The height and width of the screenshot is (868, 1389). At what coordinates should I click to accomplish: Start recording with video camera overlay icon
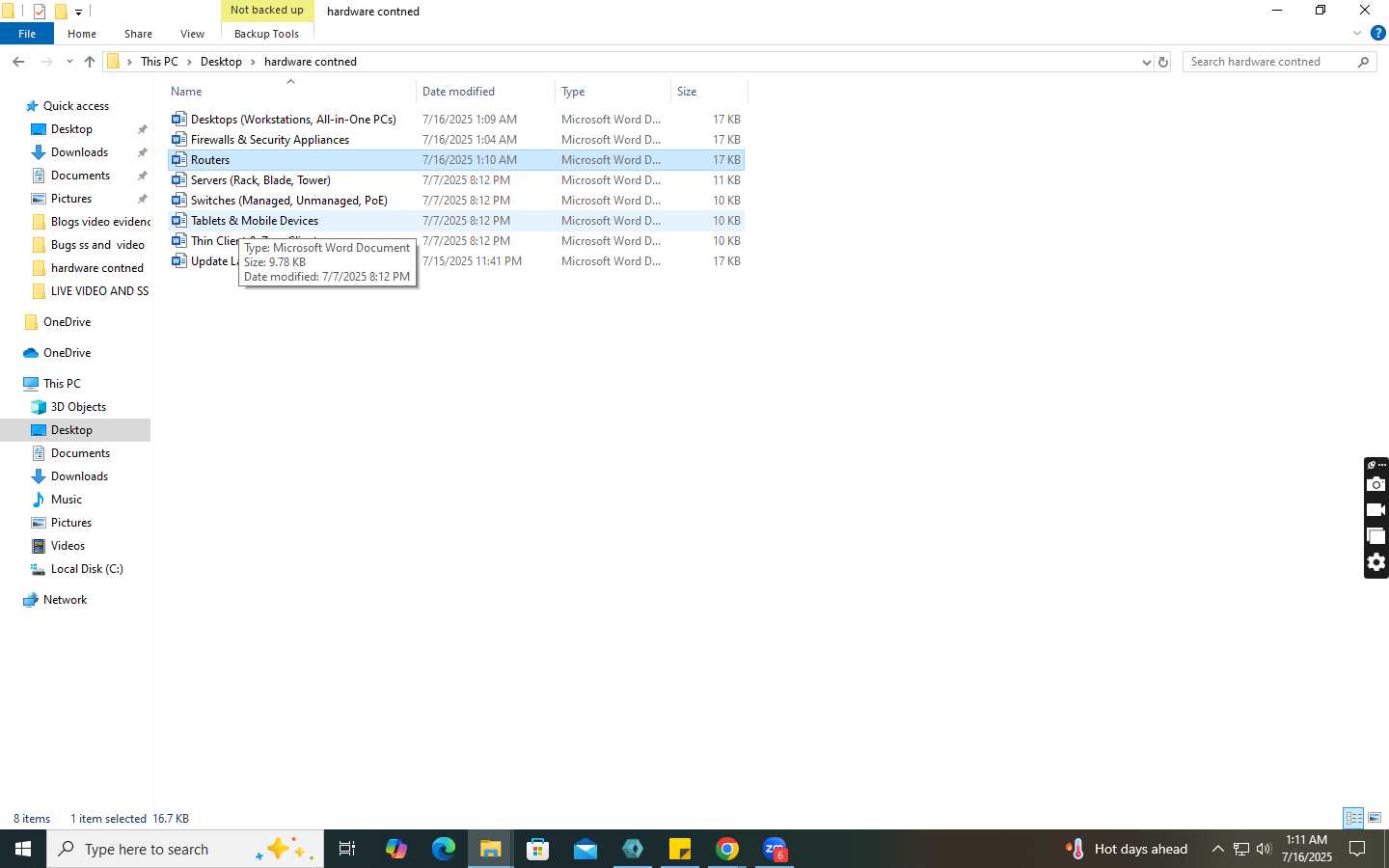1376,510
